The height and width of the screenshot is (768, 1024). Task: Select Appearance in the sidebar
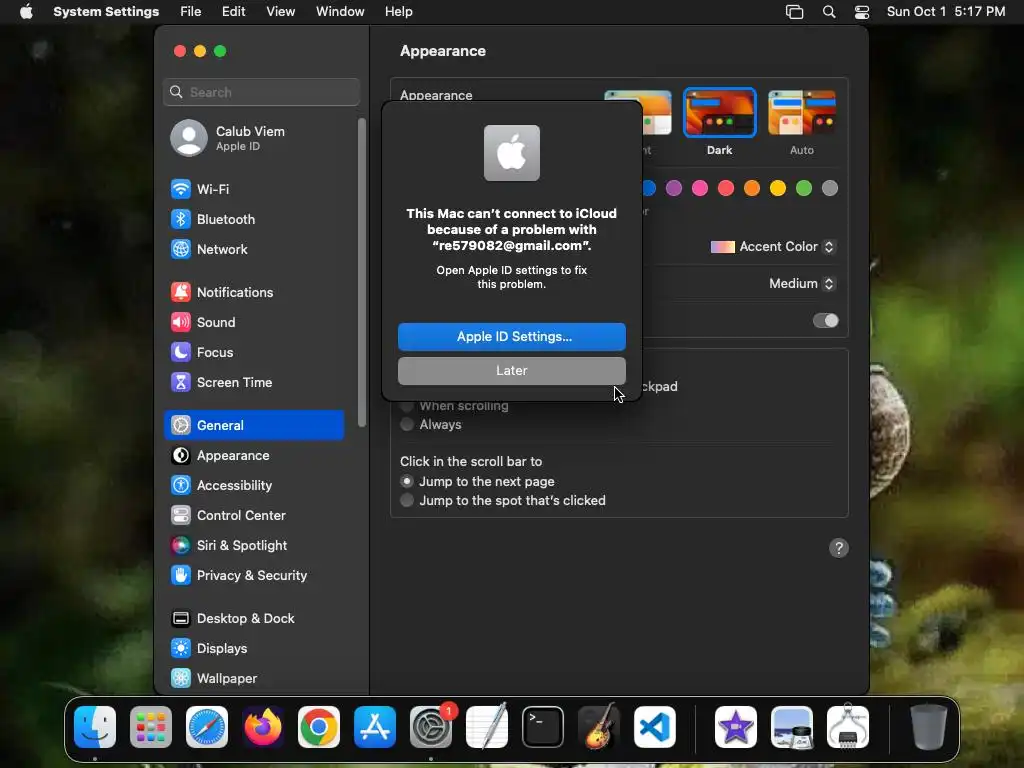point(253,456)
